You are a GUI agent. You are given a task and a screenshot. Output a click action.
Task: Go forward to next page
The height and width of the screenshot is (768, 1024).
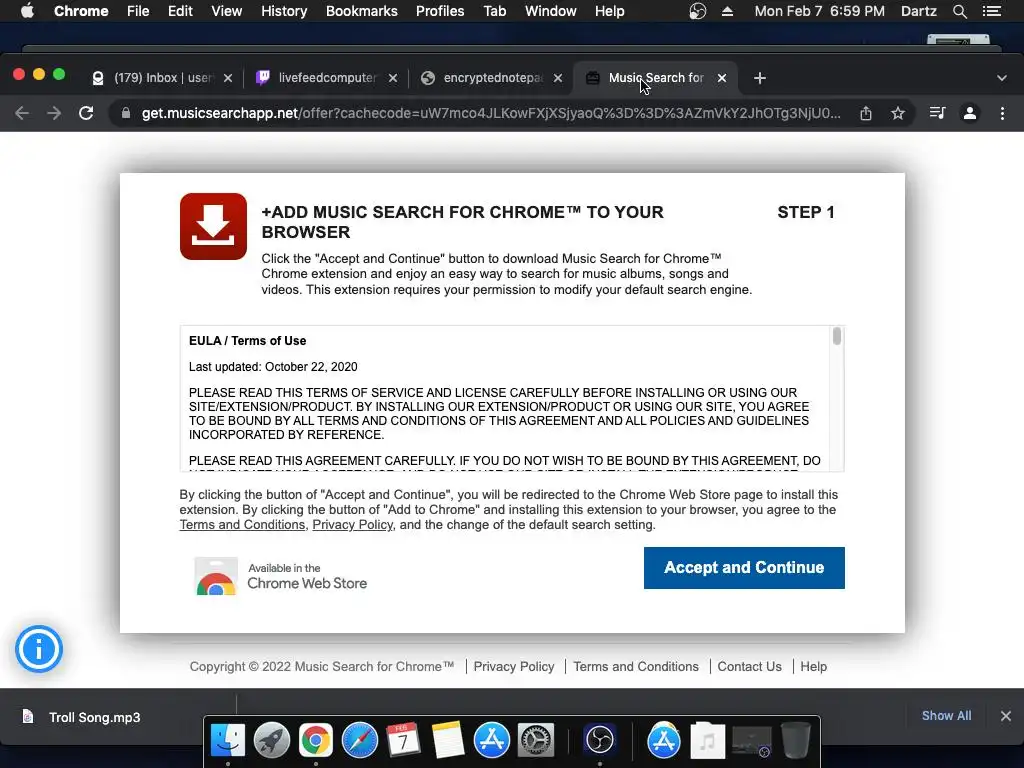coord(54,113)
